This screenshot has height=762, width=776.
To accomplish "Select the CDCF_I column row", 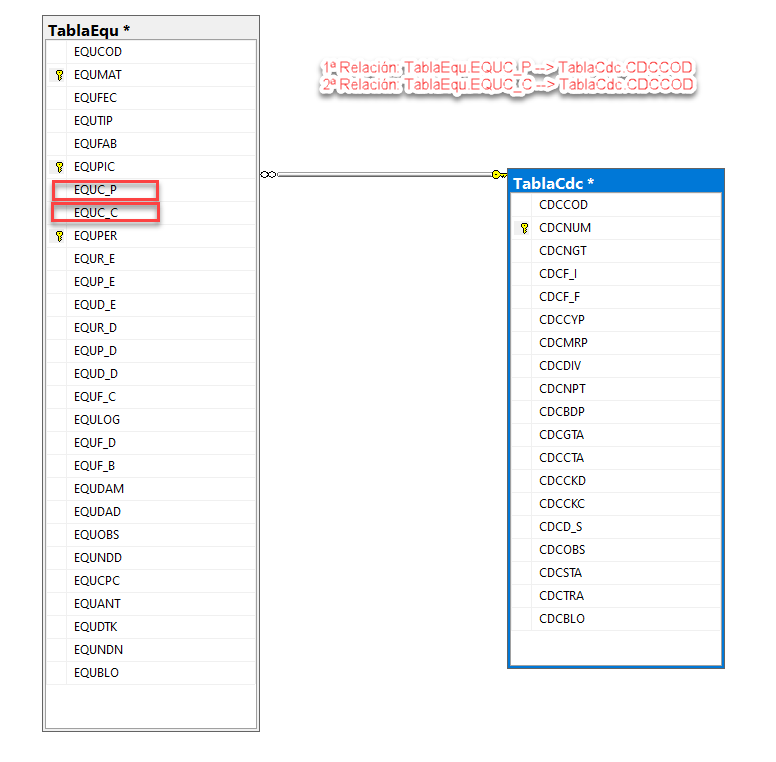I will [x=616, y=274].
